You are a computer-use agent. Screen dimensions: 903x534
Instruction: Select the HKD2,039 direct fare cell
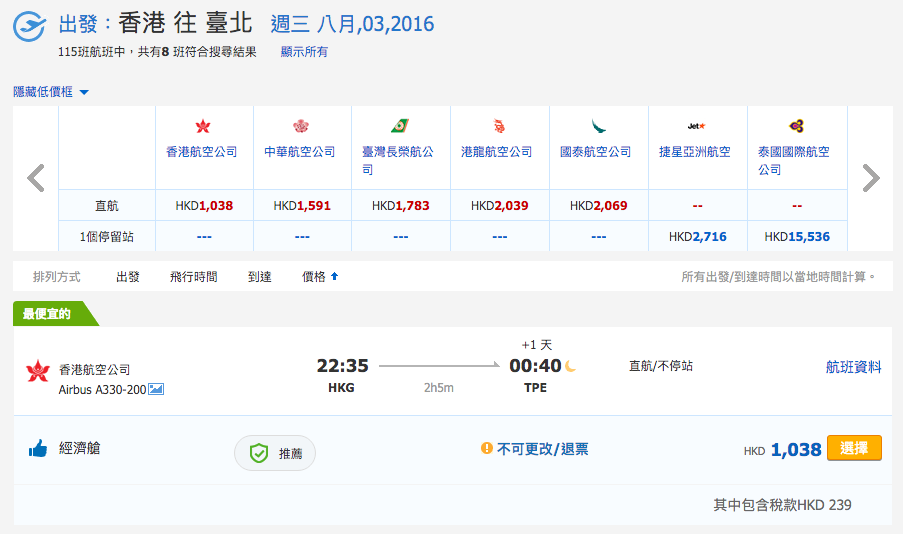tap(500, 206)
